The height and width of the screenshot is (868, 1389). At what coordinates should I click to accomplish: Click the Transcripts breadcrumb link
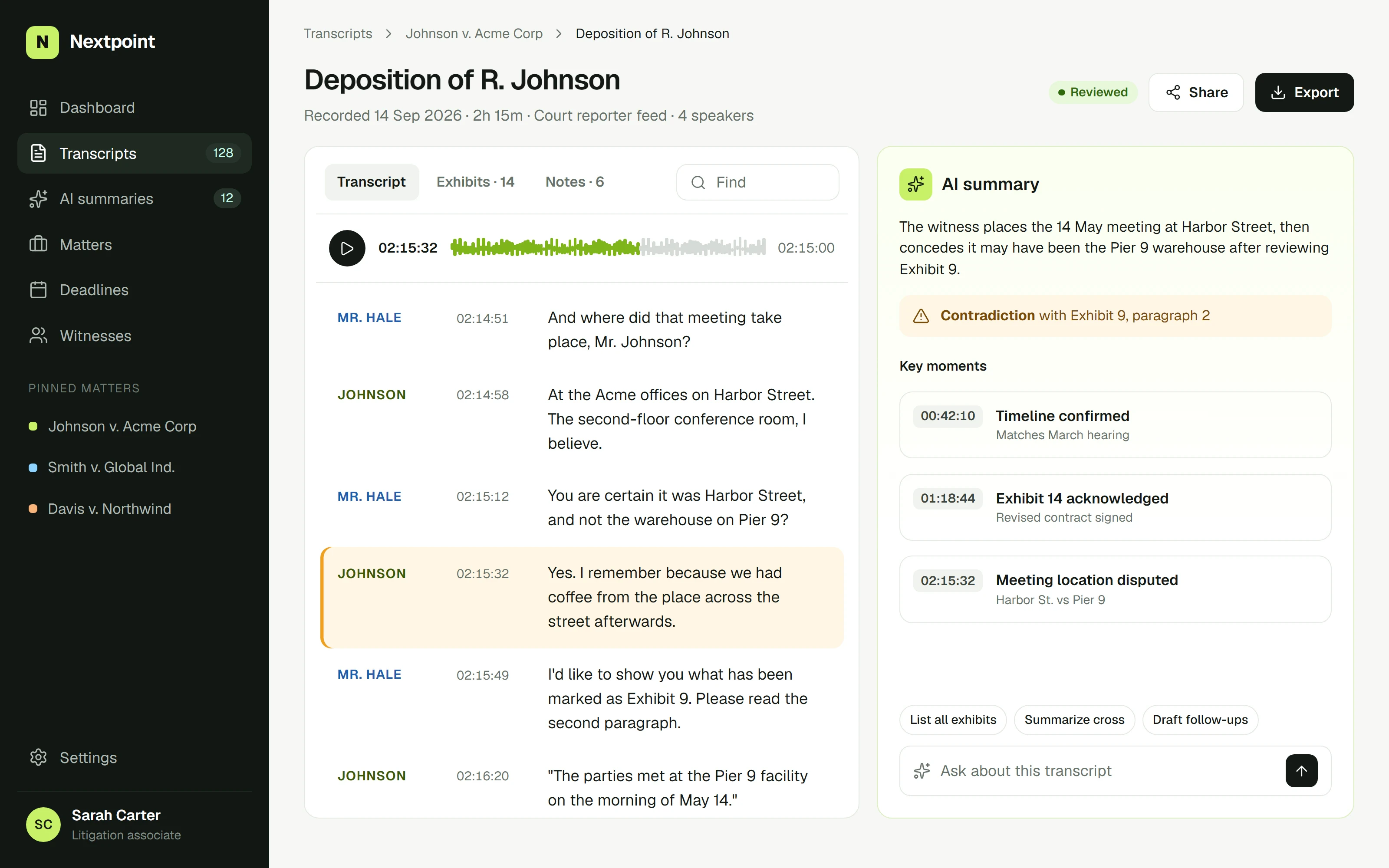click(x=338, y=34)
